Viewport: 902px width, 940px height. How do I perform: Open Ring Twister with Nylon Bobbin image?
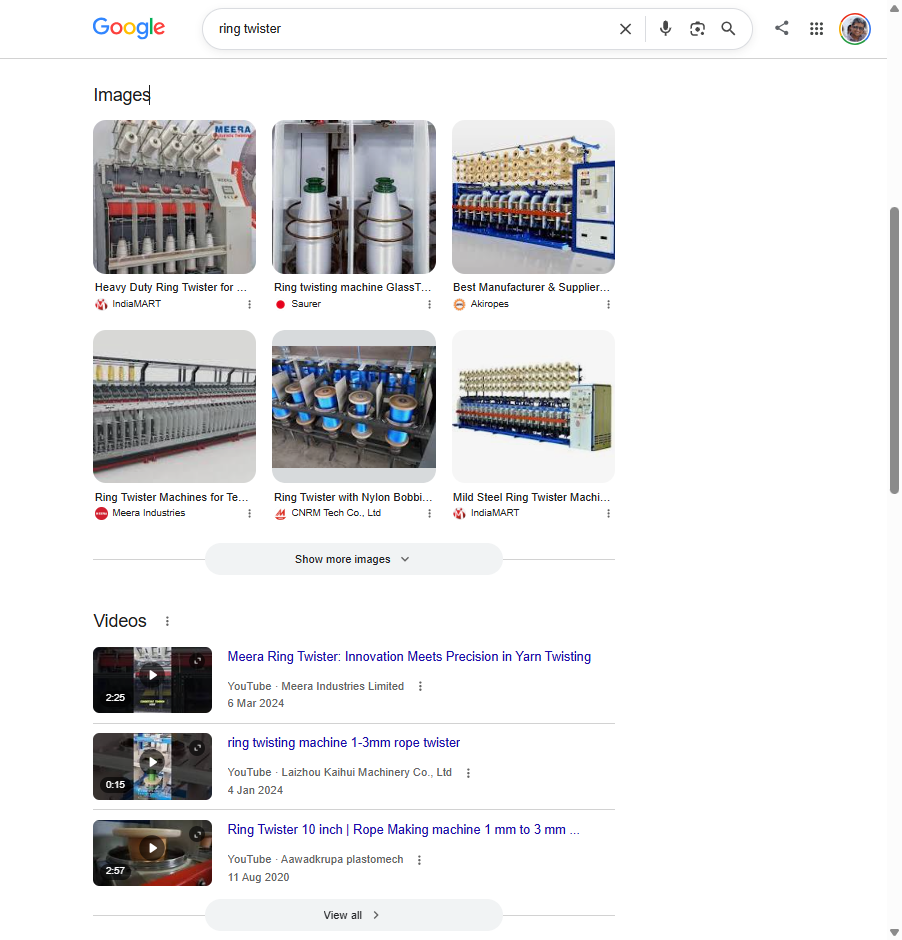(354, 406)
